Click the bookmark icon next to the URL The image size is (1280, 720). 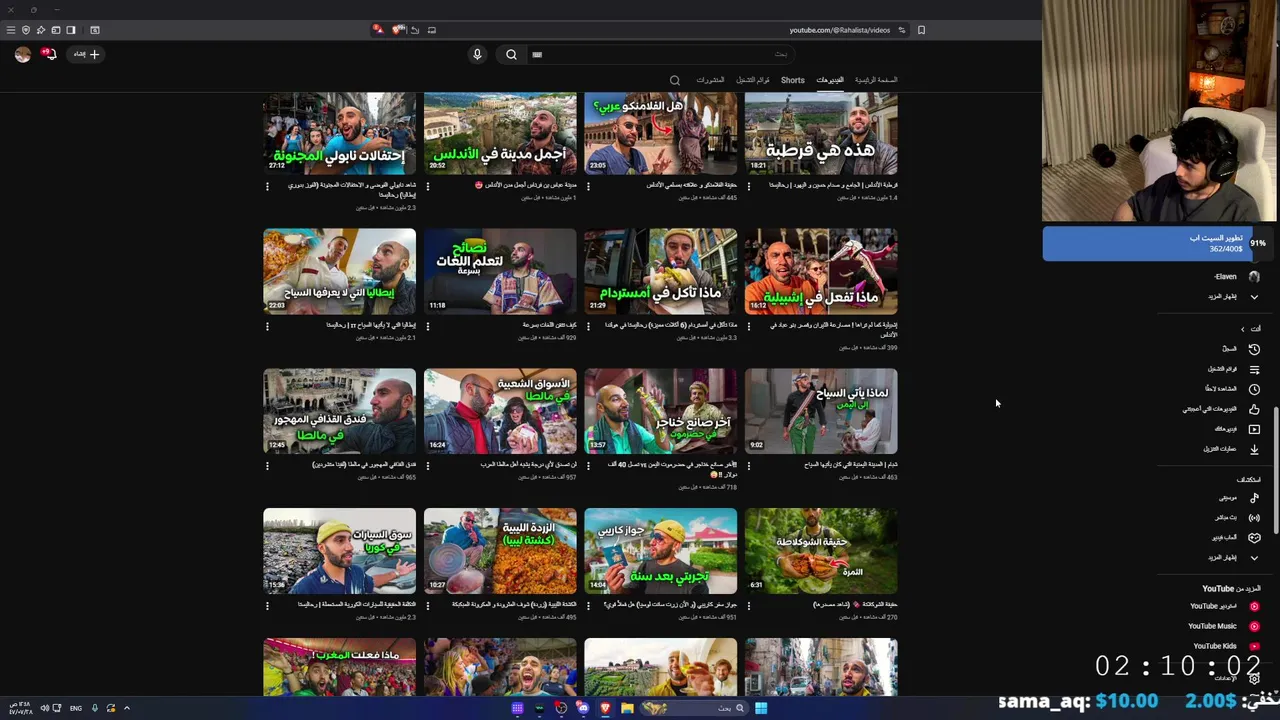921,30
